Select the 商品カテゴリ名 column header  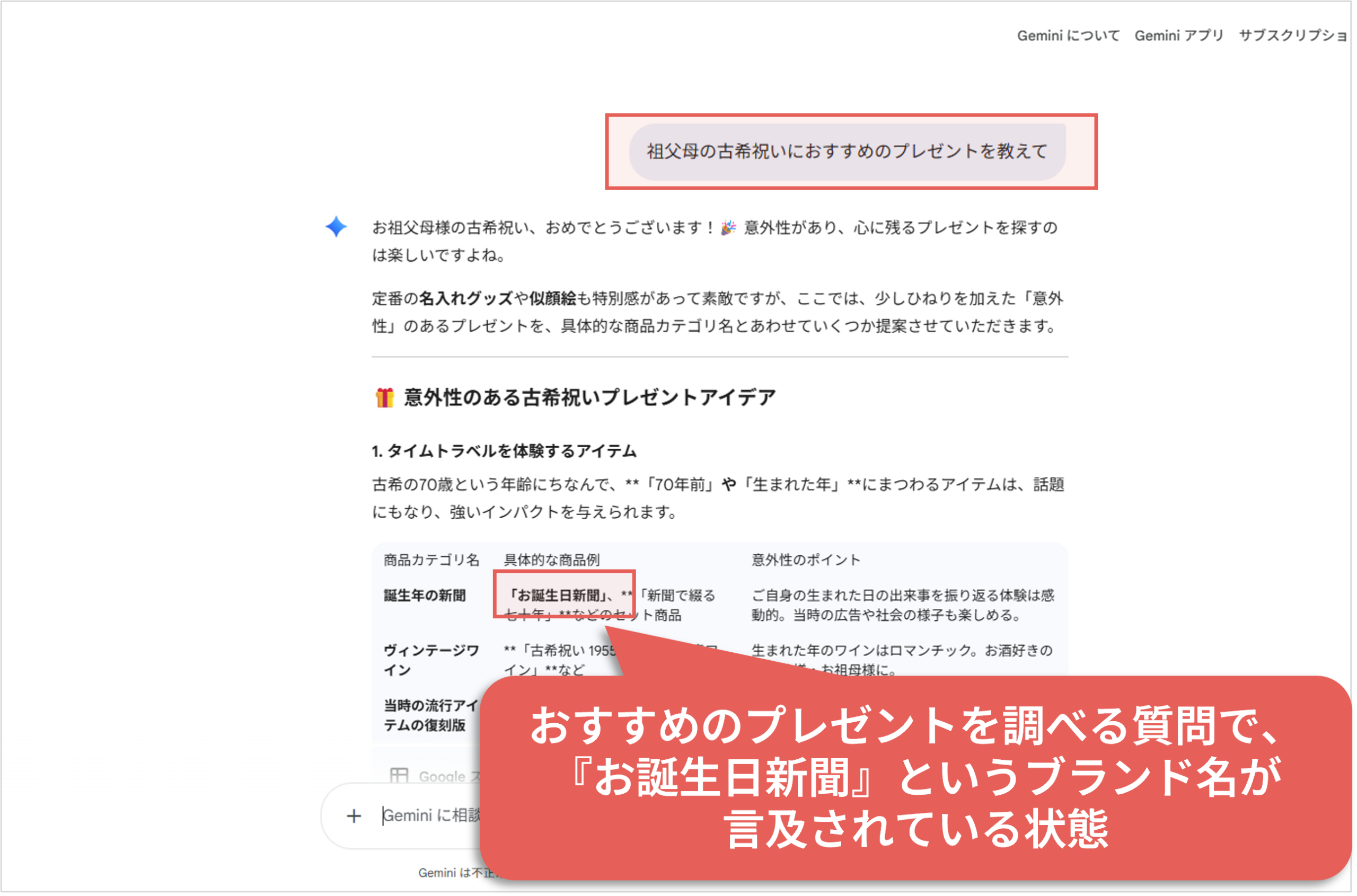pos(431,560)
